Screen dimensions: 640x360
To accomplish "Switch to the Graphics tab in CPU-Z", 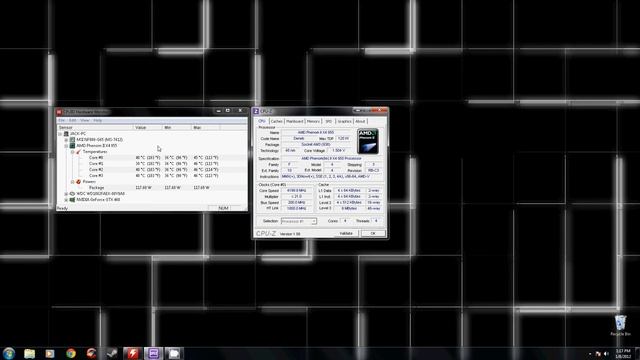I will click(344, 122).
